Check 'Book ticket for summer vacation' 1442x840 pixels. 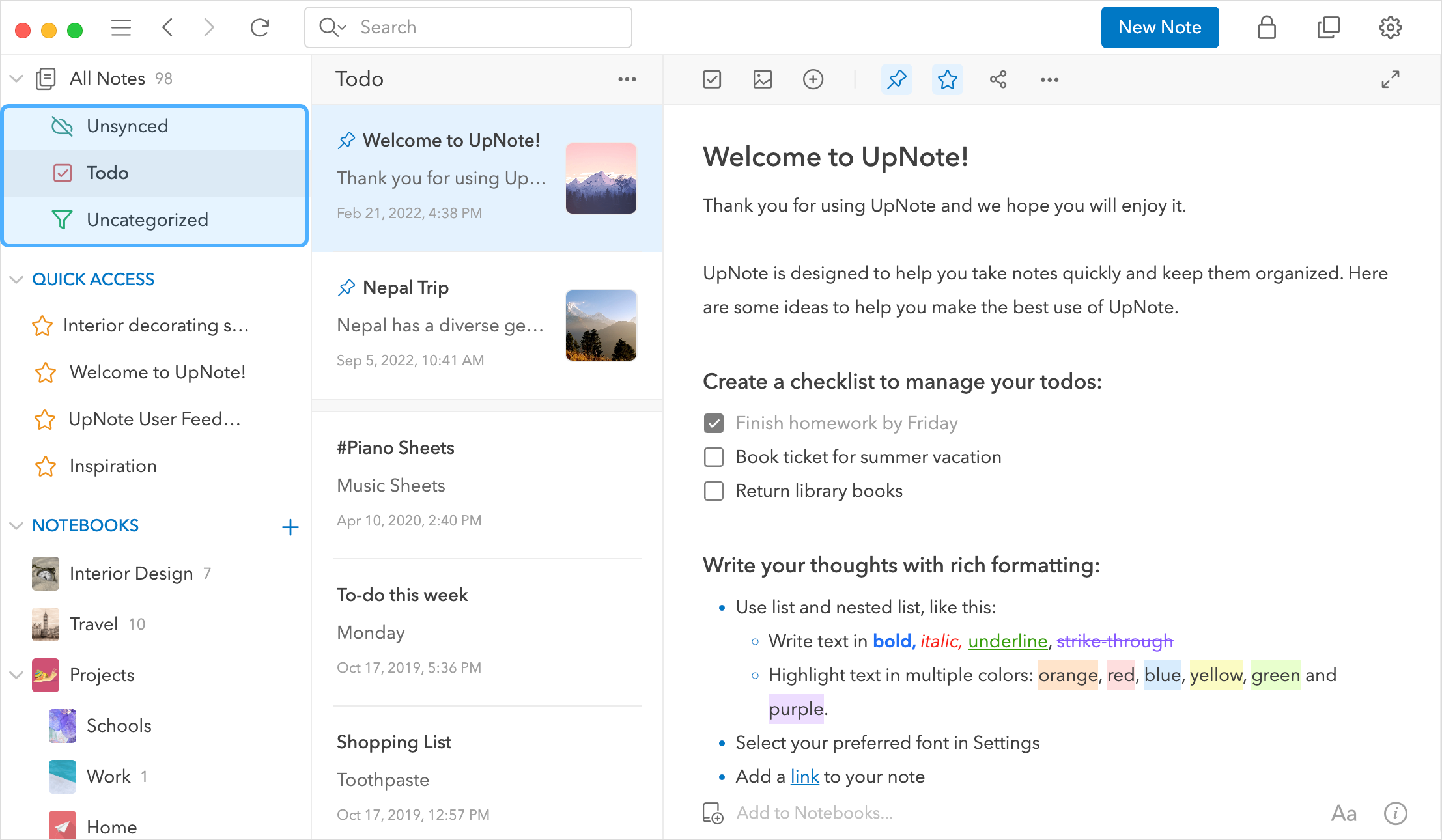tap(714, 457)
